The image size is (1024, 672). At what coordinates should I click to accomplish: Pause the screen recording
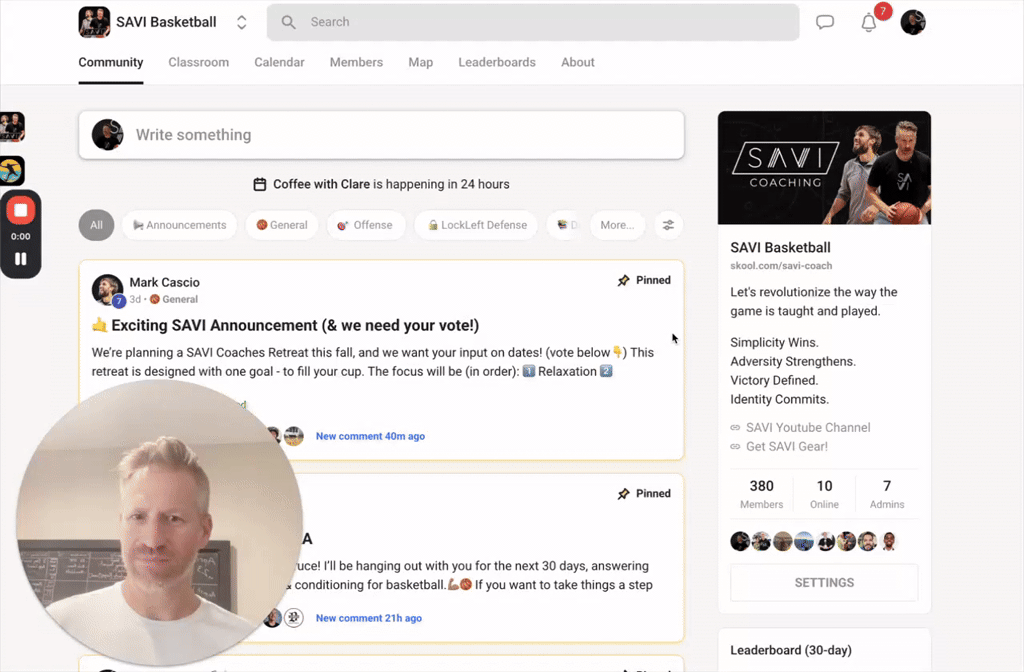(x=21, y=259)
